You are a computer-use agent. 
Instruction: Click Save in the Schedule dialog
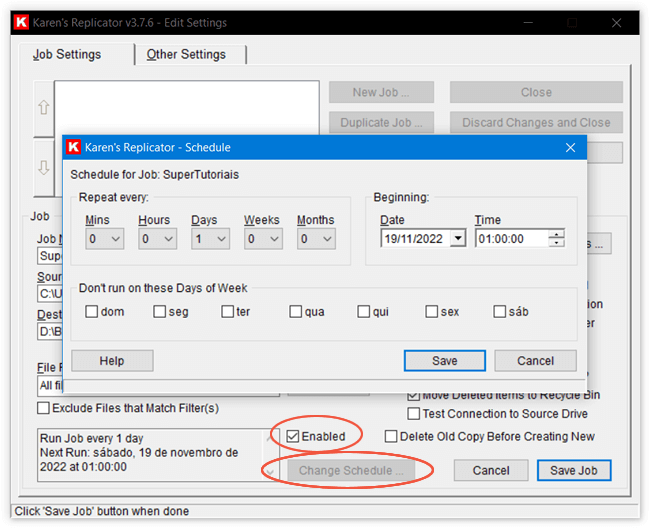[x=445, y=361]
